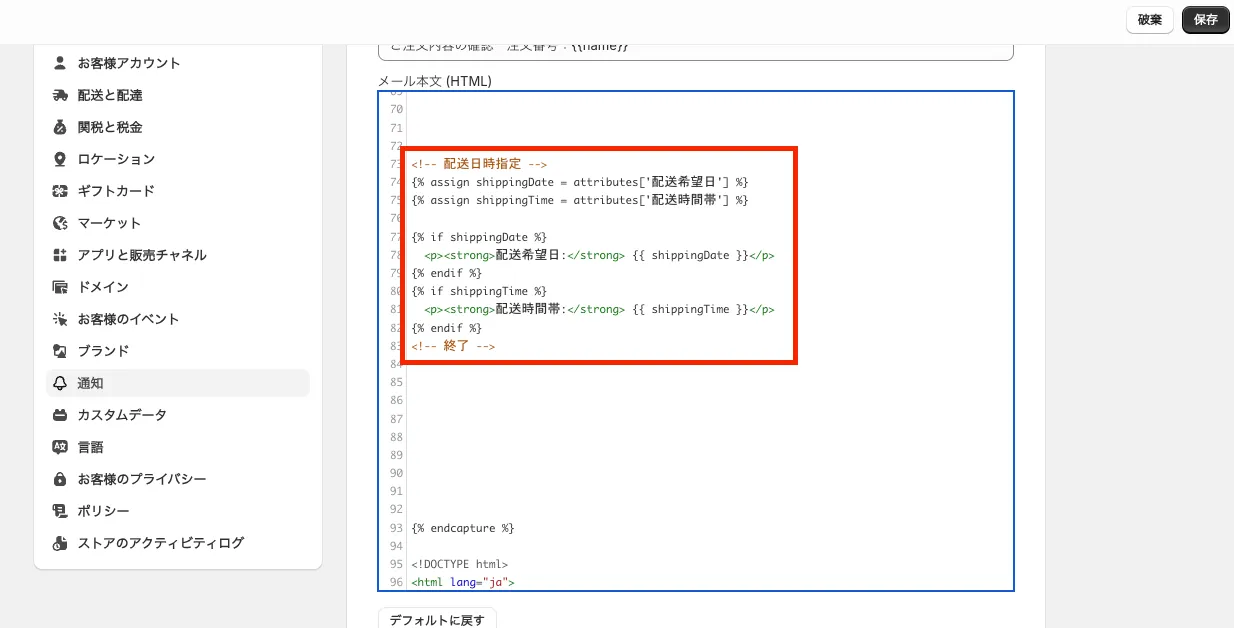
Task: Select the 通知 sidebar item
Action: coord(178,383)
